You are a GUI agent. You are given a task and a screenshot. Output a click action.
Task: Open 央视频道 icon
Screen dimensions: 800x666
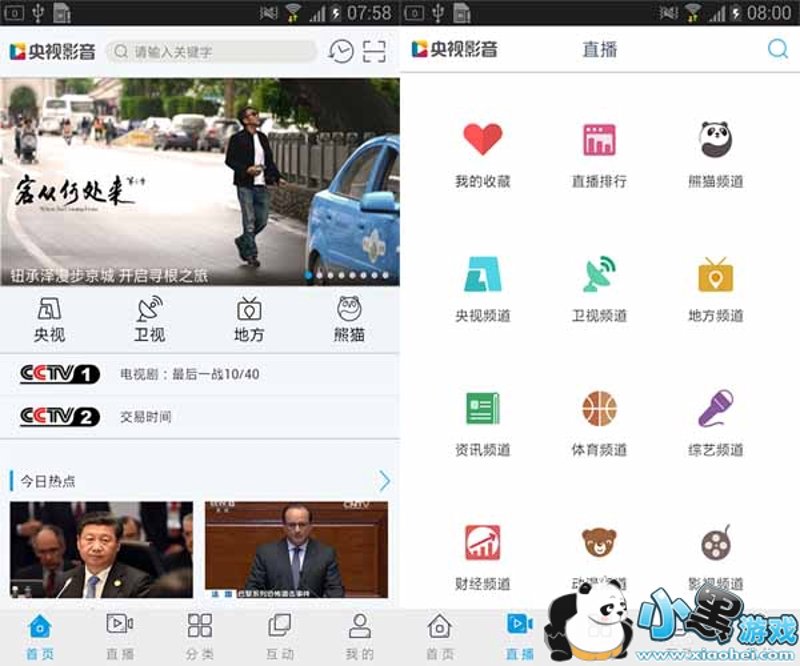(483, 274)
